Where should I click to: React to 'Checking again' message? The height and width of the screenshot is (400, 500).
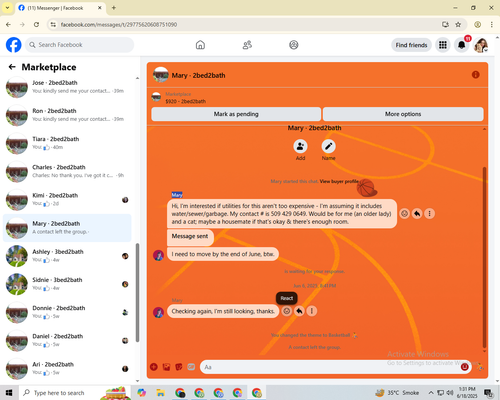(286, 311)
